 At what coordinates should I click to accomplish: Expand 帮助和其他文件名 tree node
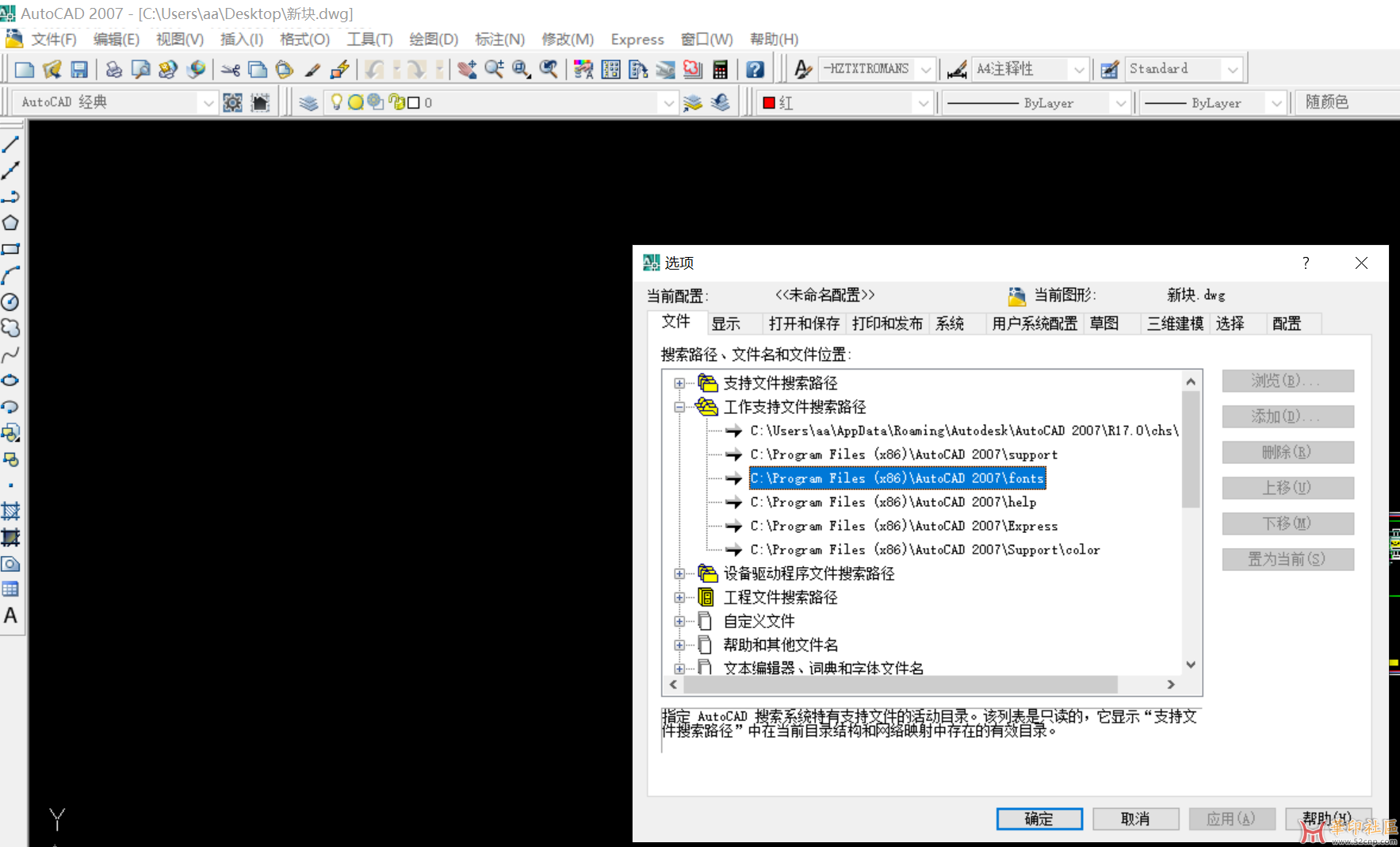(679, 645)
